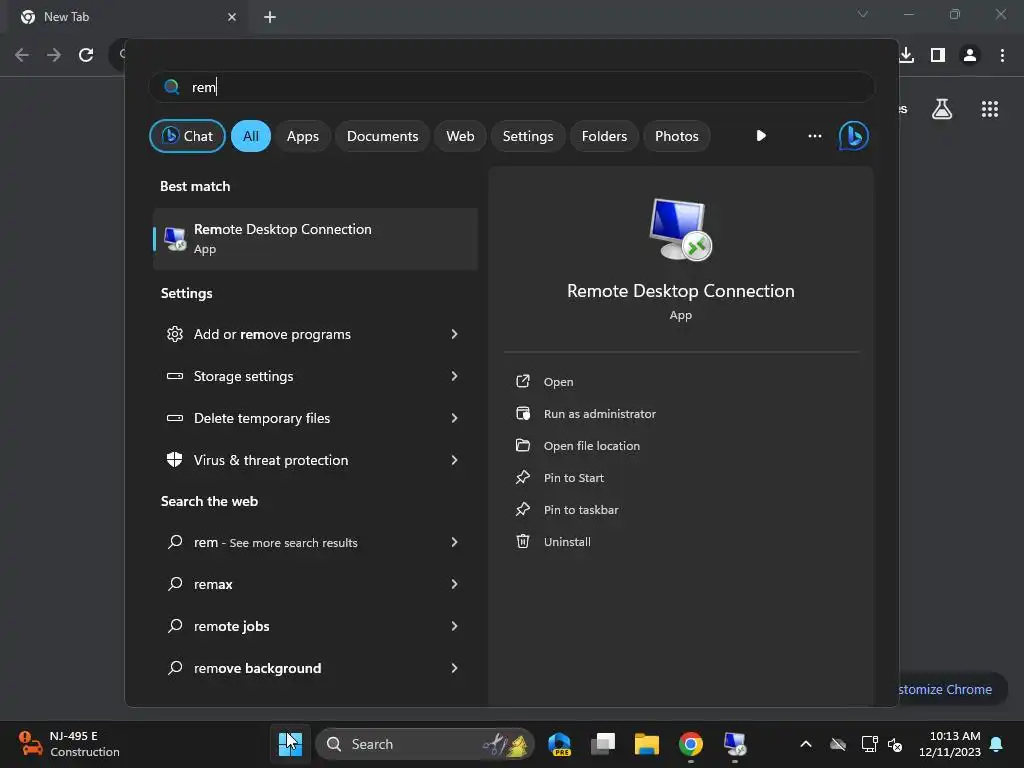The height and width of the screenshot is (768, 1024).
Task: Click Chrome forward navigation arrow
Action: (54, 55)
